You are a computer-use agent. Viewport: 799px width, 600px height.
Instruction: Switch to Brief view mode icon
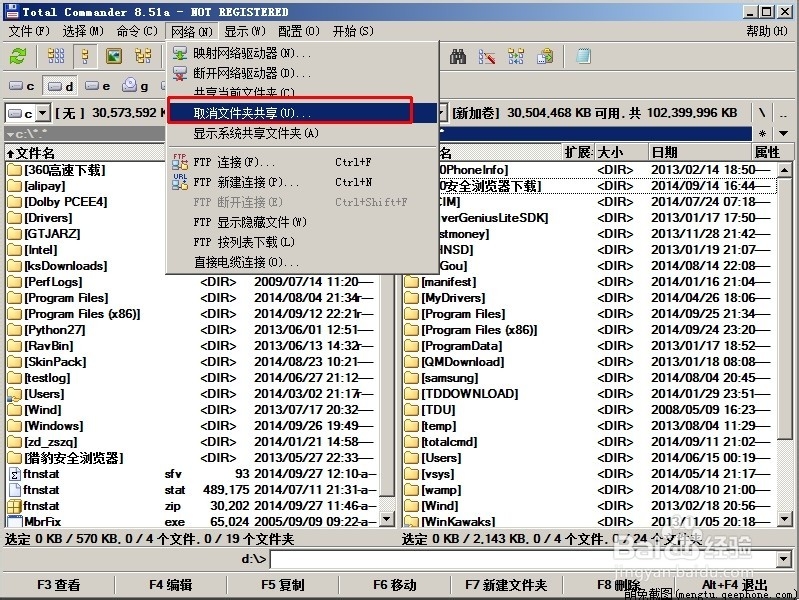[x=56, y=56]
